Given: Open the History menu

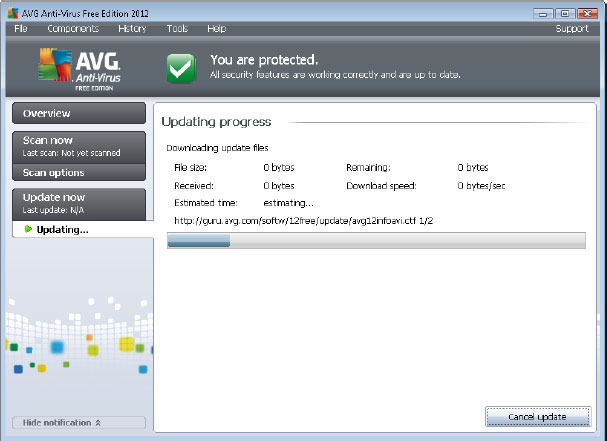Looking at the screenshot, I should pyautogui.click(x=132, y=29).
